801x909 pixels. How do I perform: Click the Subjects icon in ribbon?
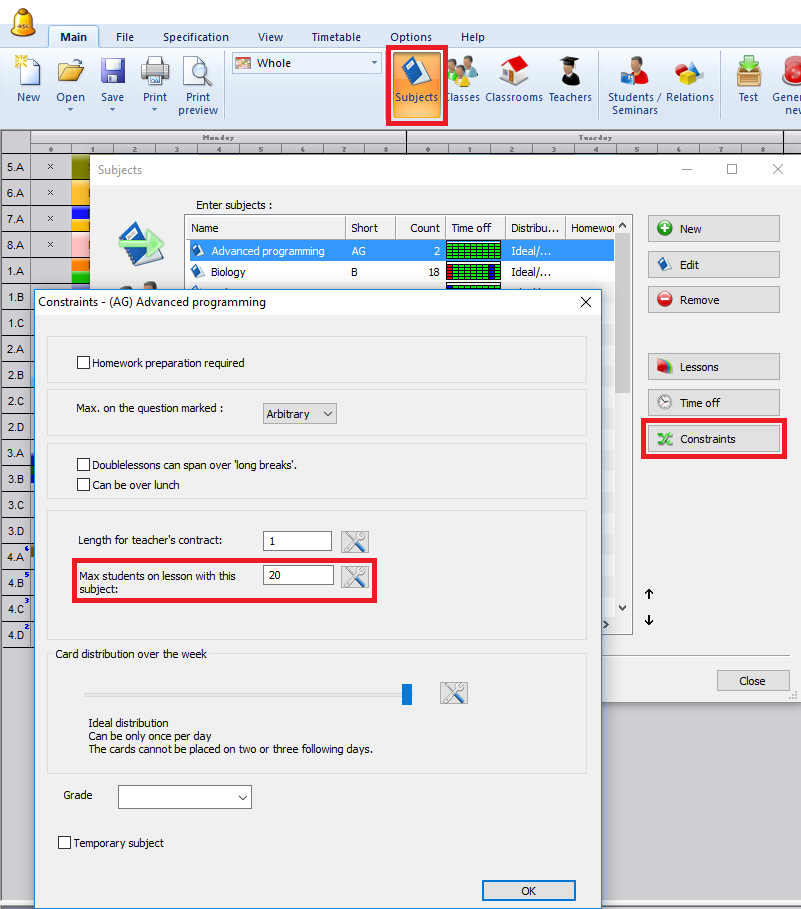click(416, 79)
